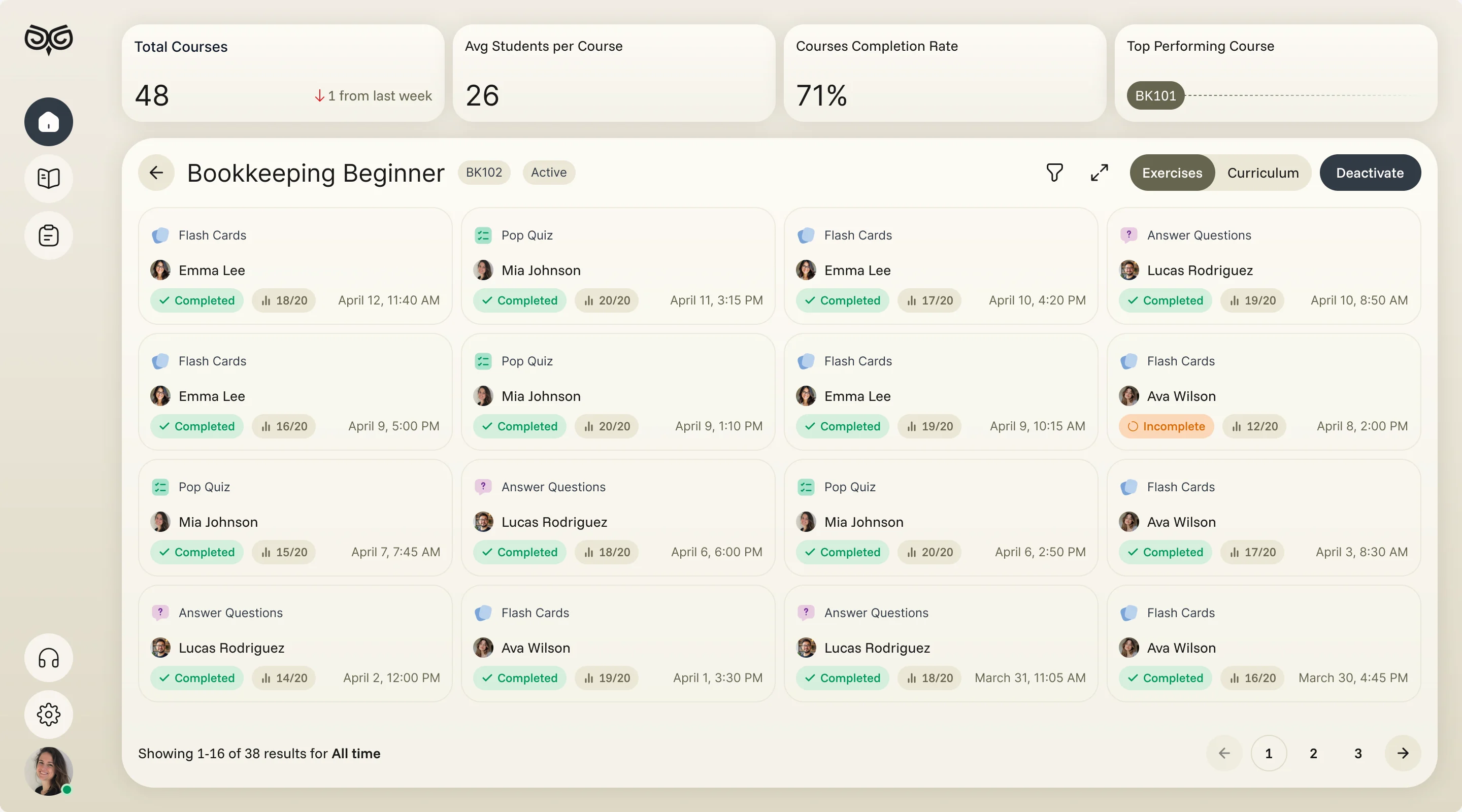Click the expand fullscreen arrows icon
The width and height of the screenshot is (1462, 812).
[1100, 173]
